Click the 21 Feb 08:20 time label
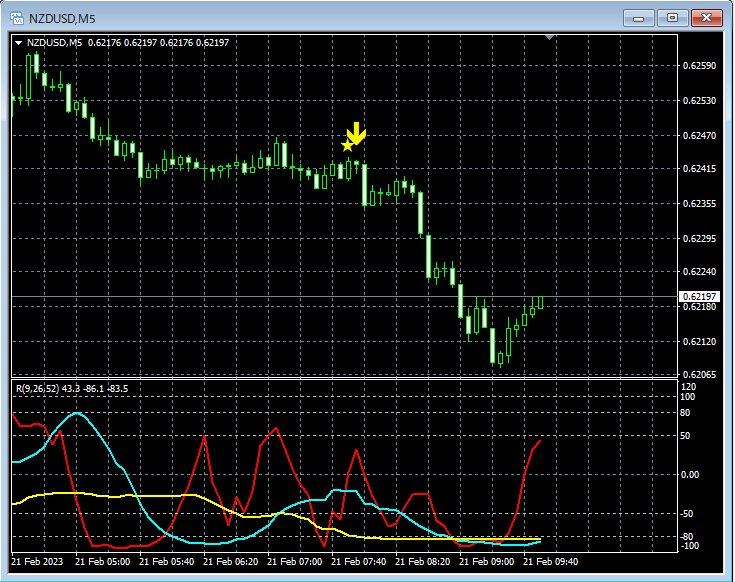Viewport: 735px width, 582px height. (423, 561)
